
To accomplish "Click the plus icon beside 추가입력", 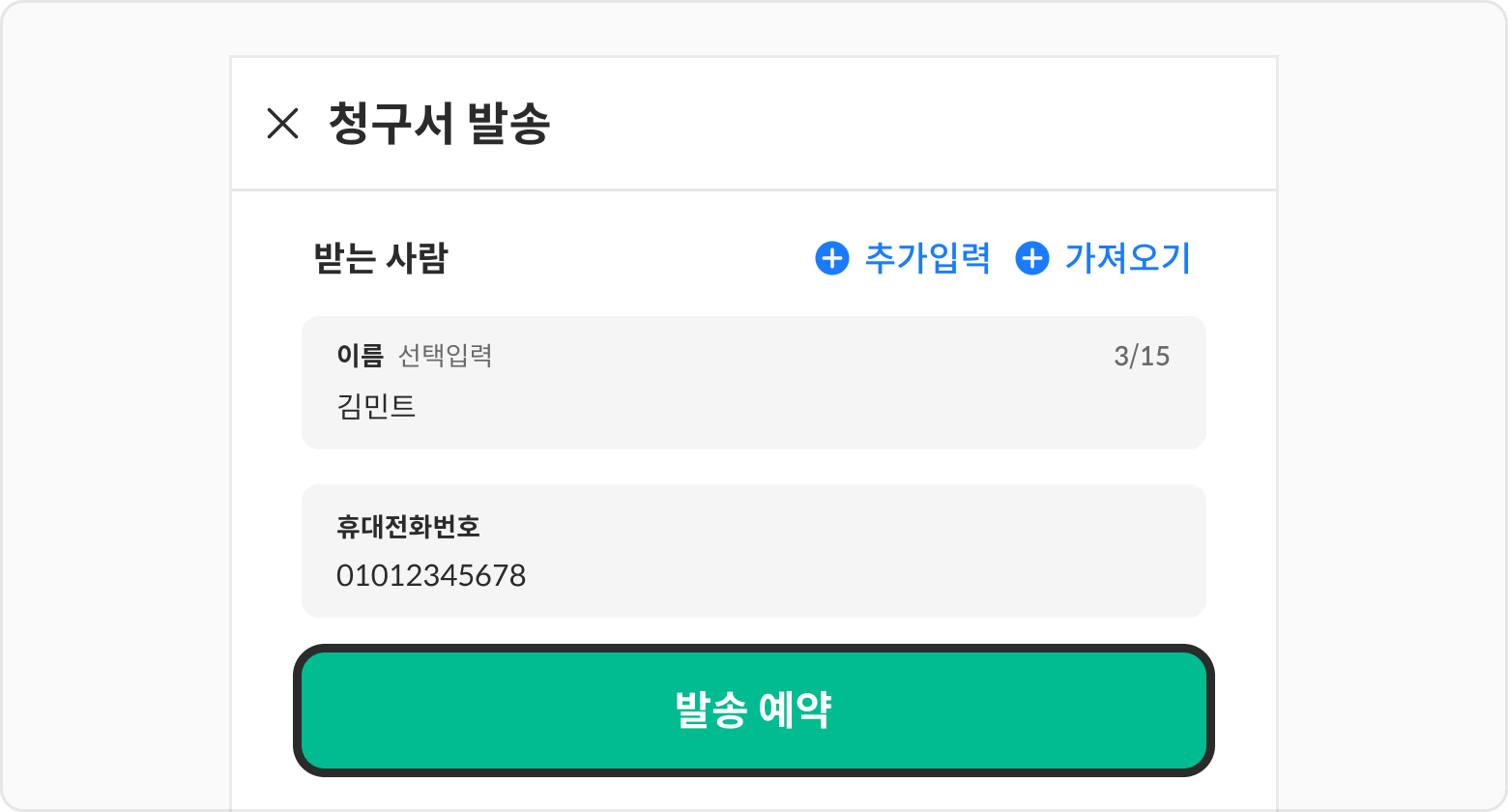I will coord(831,258).
